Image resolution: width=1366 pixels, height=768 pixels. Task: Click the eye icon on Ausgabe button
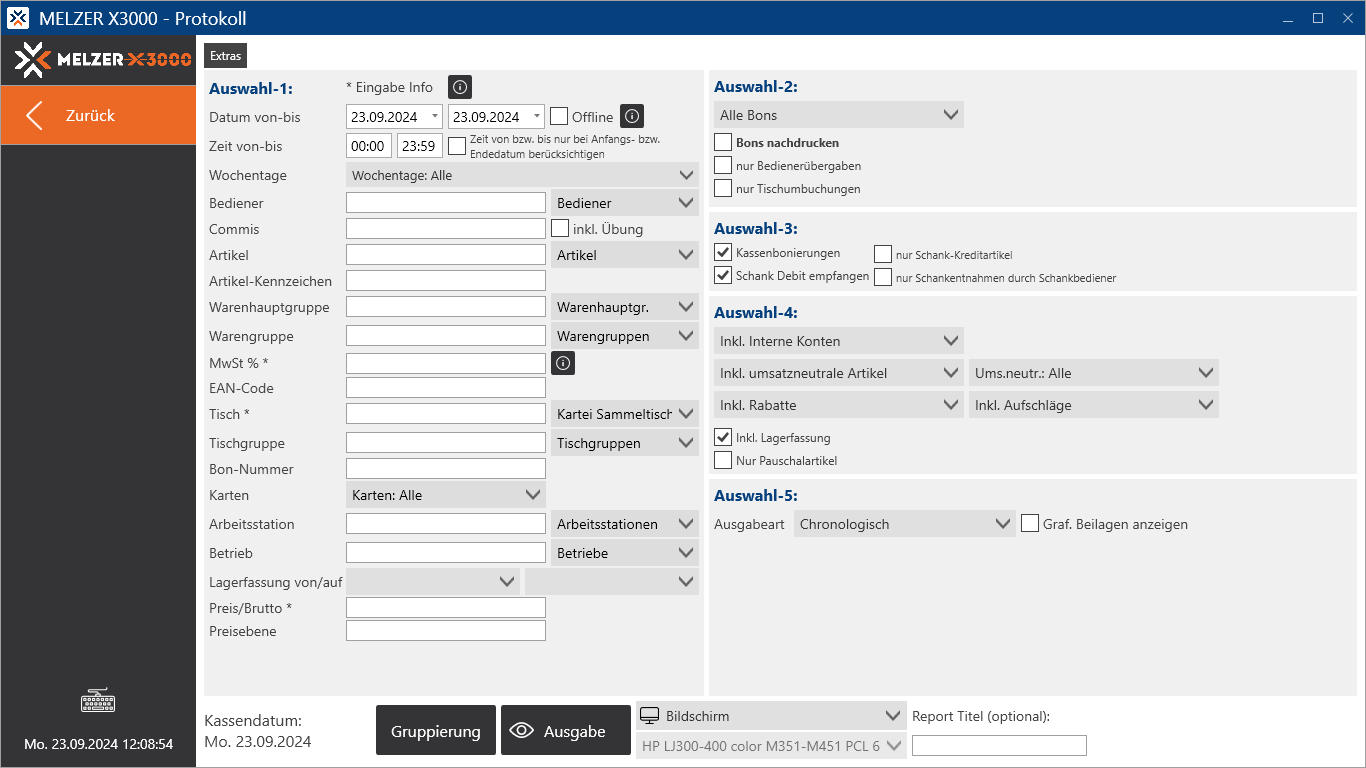click(x=521, y=731)
